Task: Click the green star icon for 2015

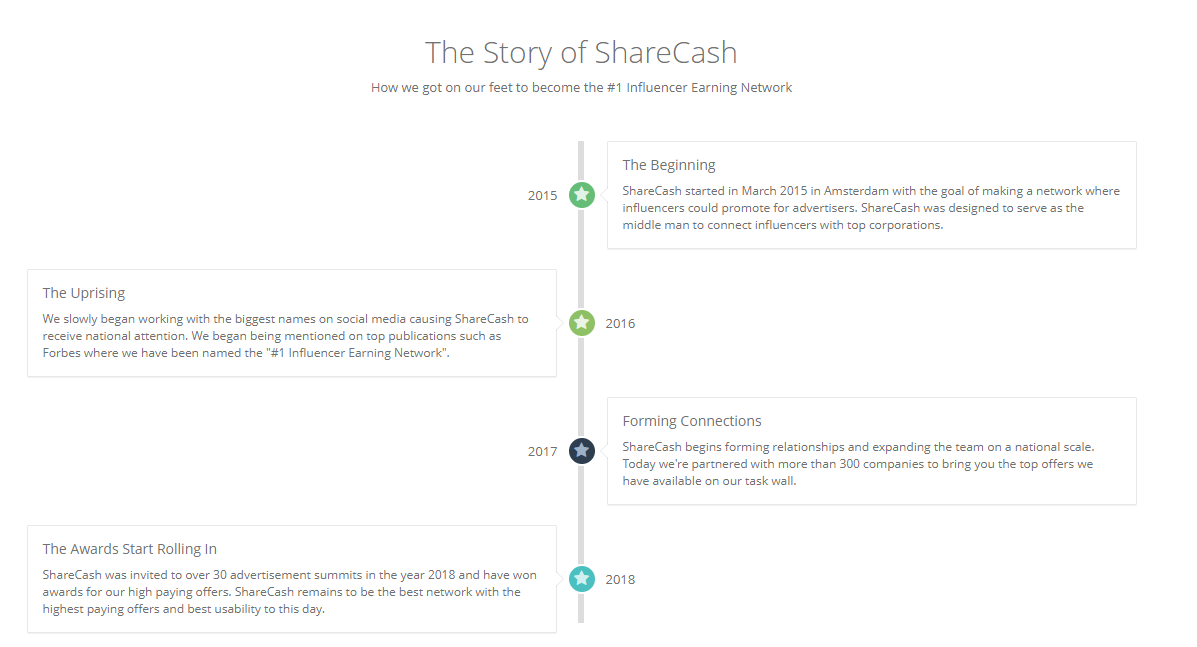Action: (x=581, y=195)
